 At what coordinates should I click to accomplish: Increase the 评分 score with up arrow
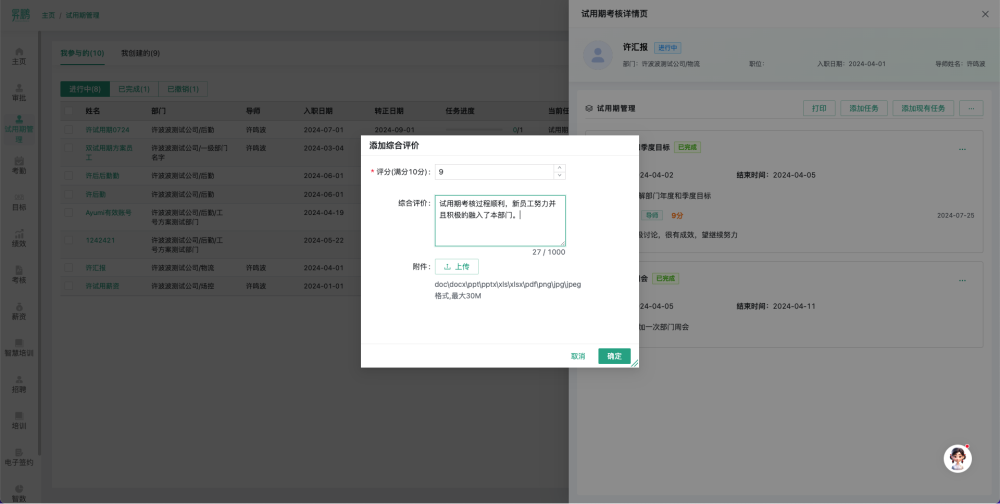point(559,168)
